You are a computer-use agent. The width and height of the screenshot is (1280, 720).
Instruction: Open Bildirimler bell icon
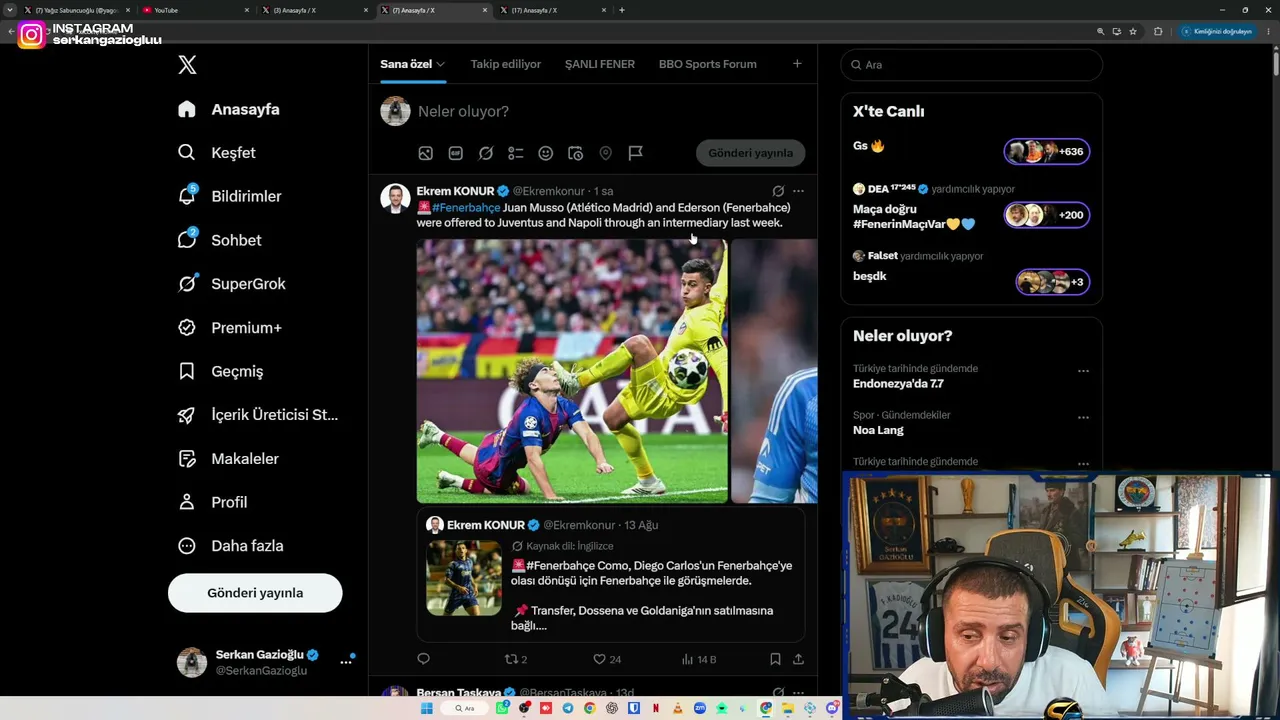pos(187,196)
